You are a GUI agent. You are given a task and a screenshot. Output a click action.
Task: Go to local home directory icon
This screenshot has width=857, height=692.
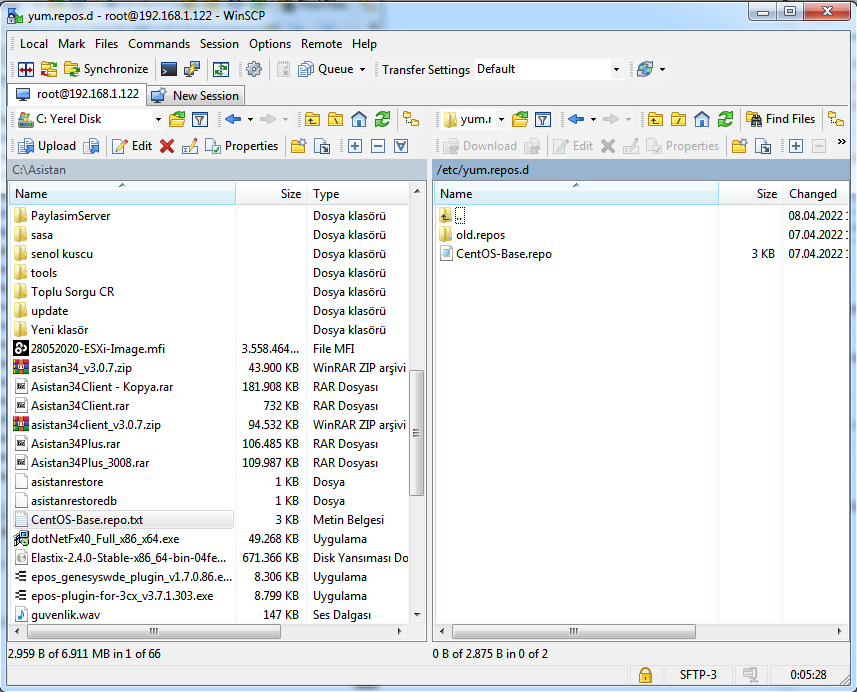(359, 119)
